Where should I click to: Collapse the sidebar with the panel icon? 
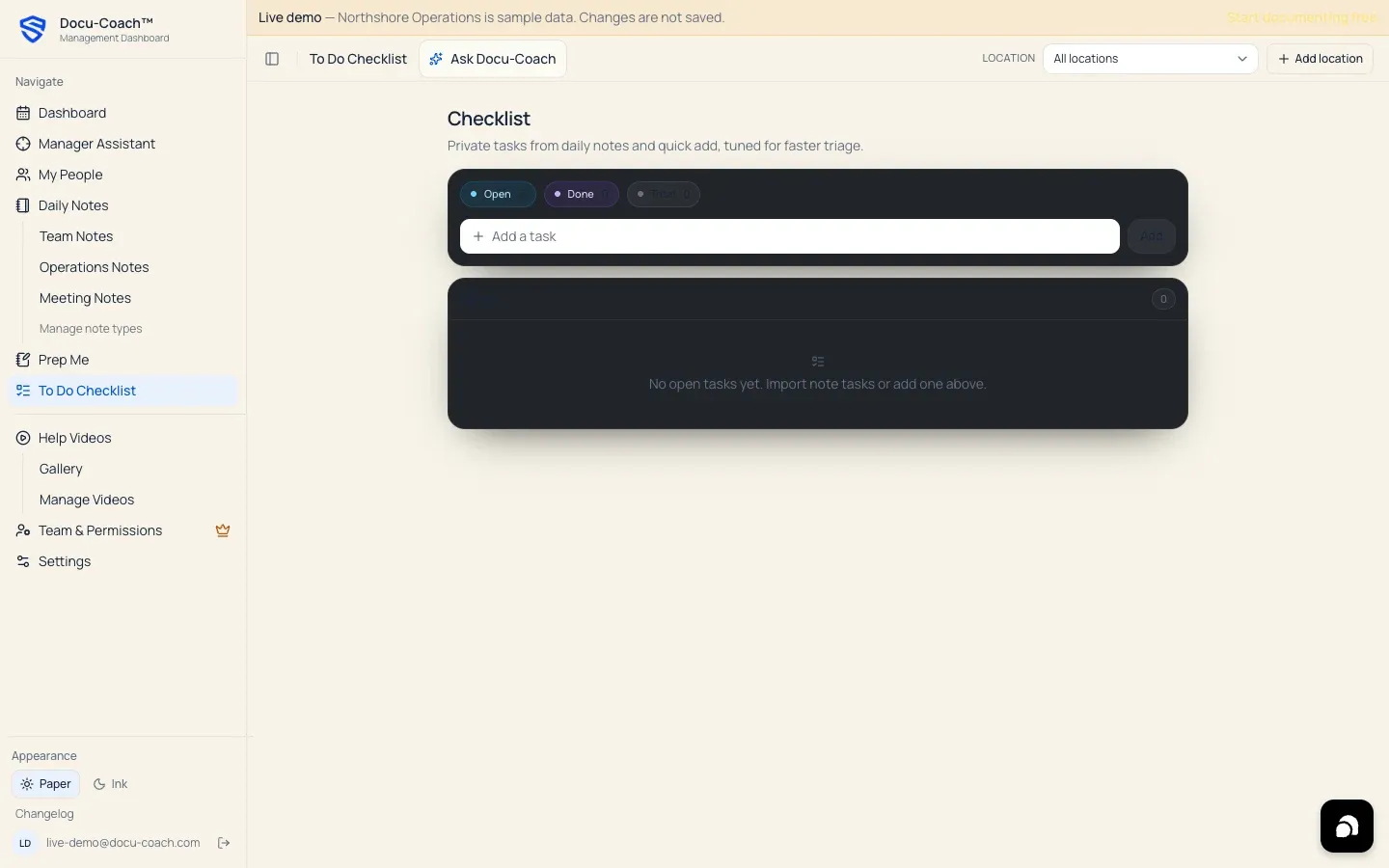pyautogui.click(x=272, y=59)
